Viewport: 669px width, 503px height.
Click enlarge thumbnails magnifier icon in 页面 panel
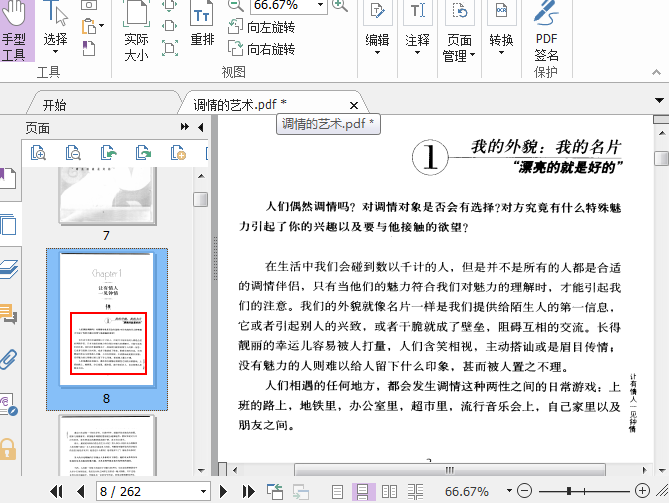pyautogui.click(x=39, y=153)
